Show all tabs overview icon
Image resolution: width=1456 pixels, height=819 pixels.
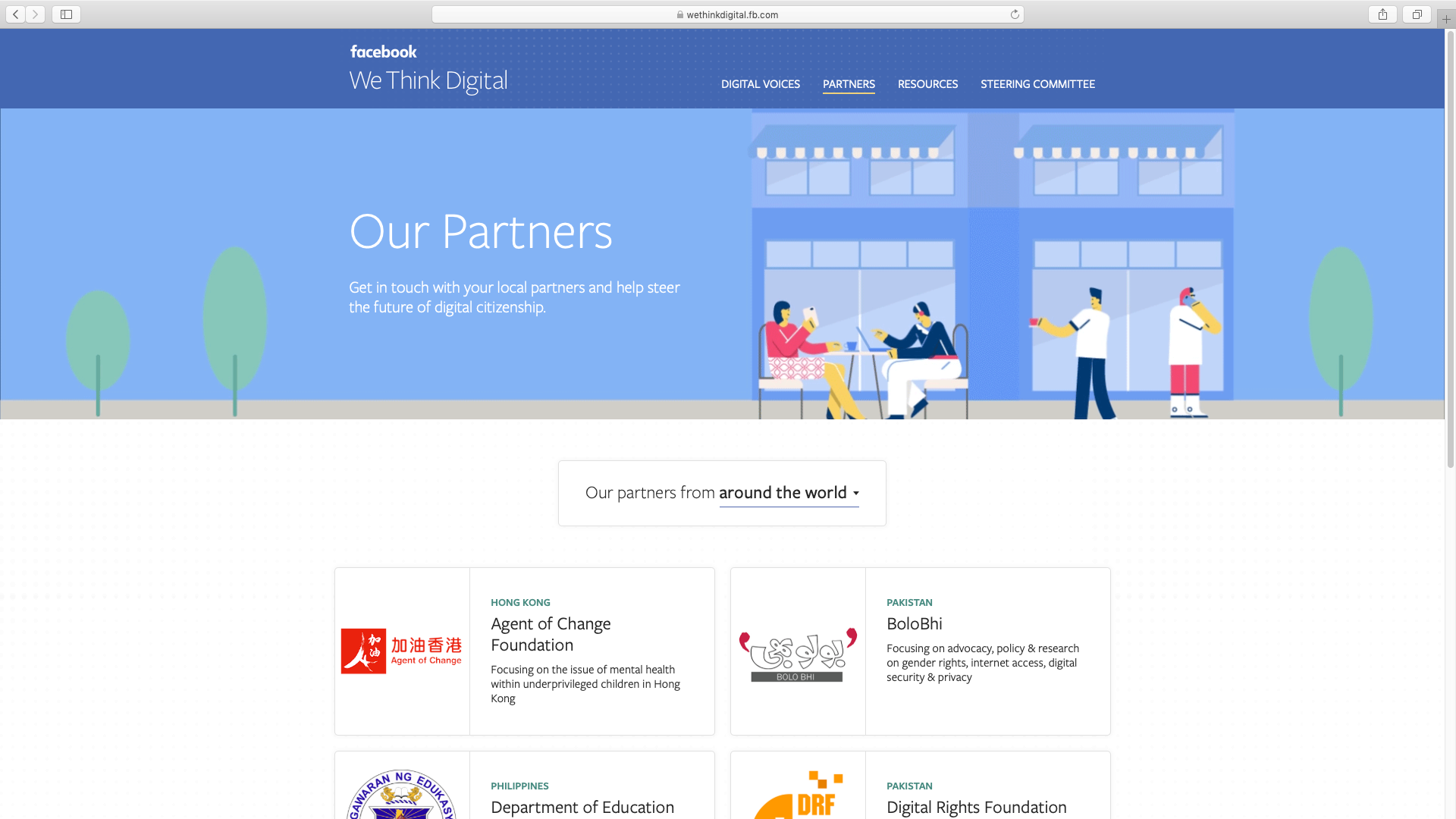pos(1417,14)
